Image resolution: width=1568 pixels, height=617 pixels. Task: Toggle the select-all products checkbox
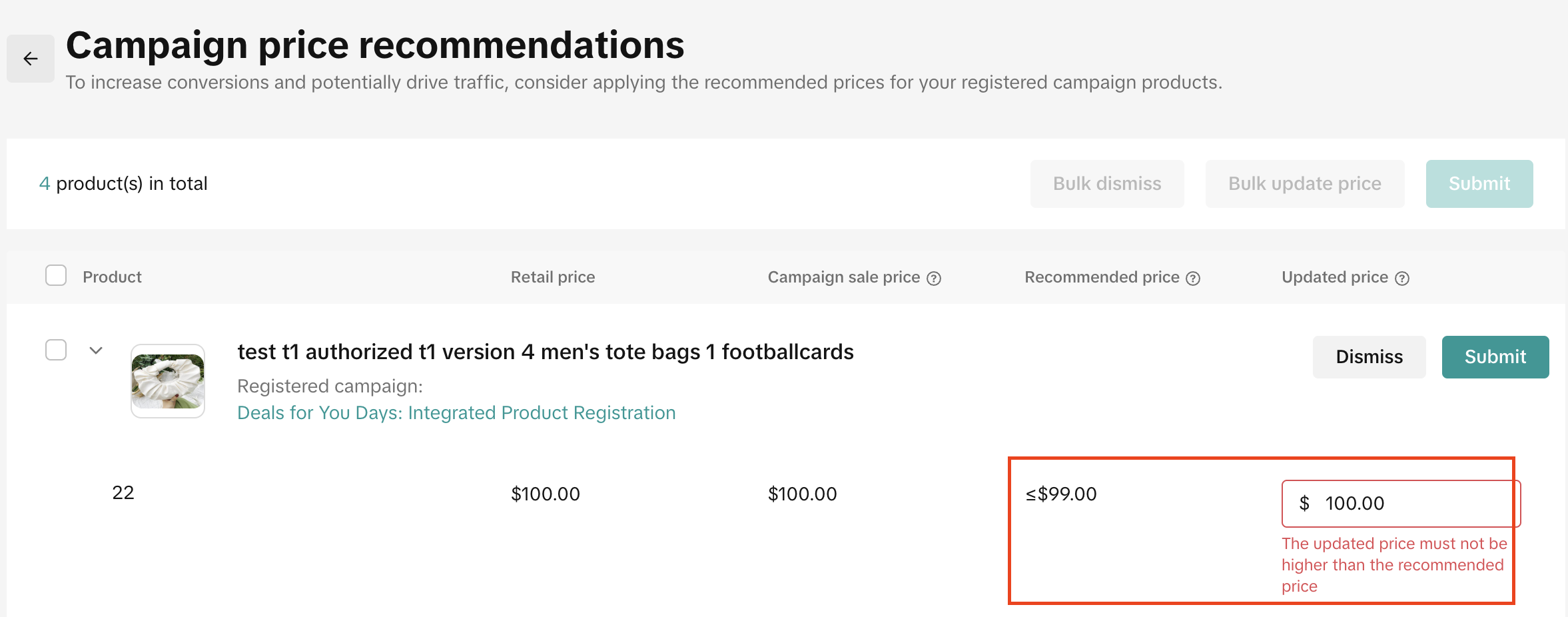pyautogui.click(x=56, y=275)
